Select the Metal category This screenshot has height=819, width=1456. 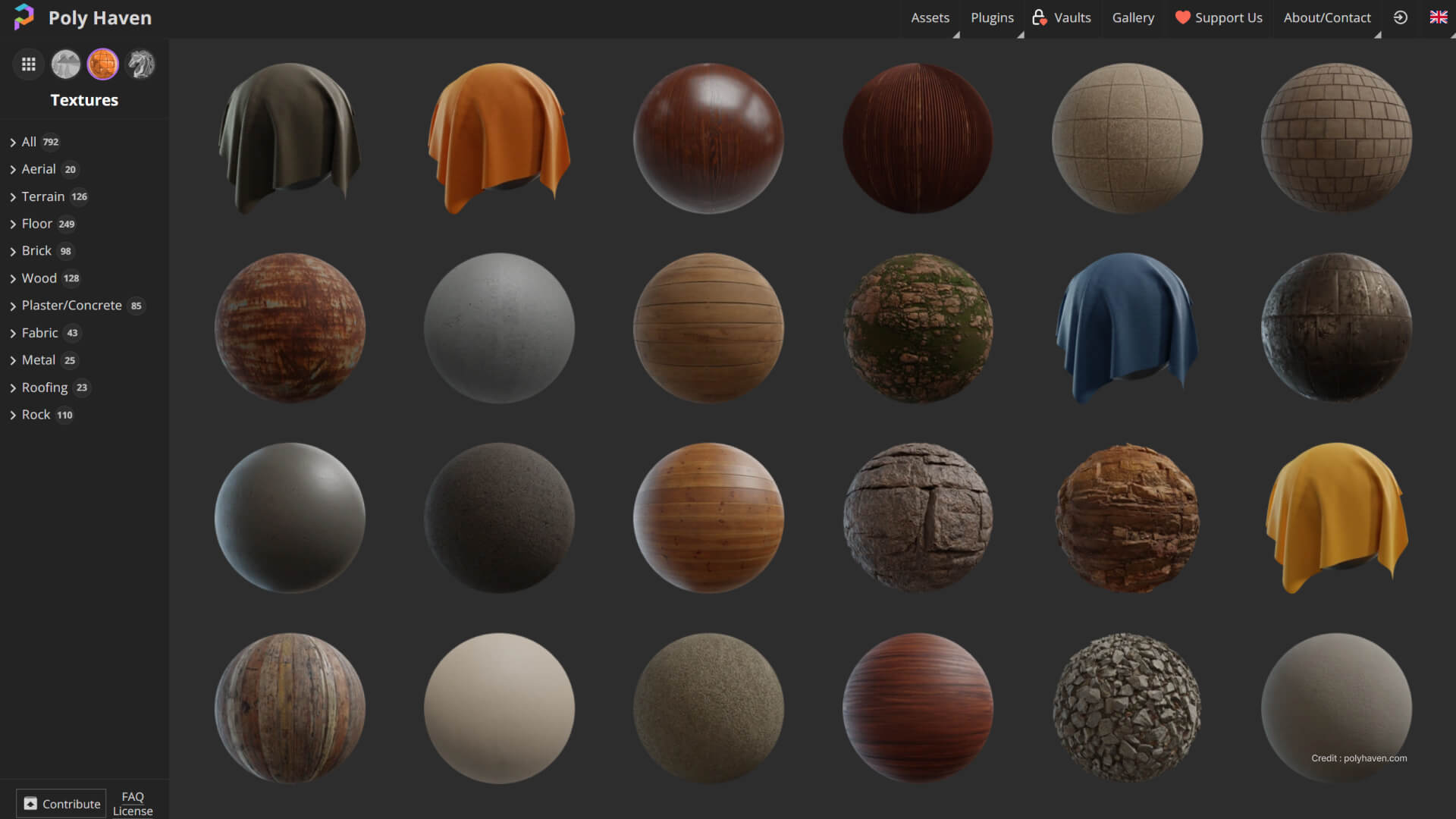point(38,360)
